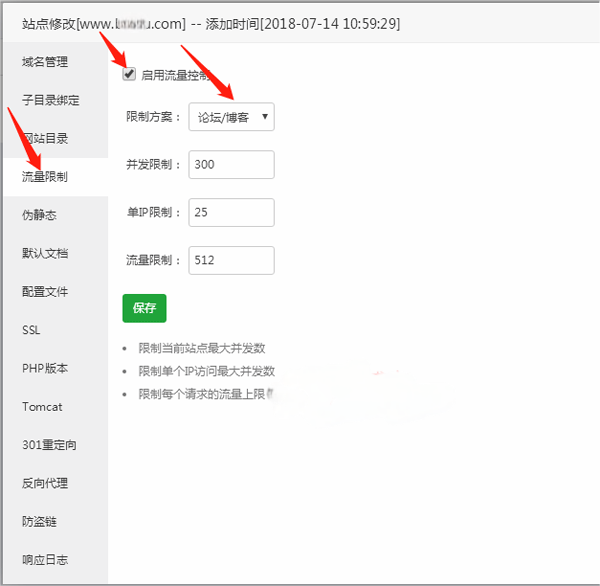
Task: Open the 默认文档 tab
Action: coord(45,253)
